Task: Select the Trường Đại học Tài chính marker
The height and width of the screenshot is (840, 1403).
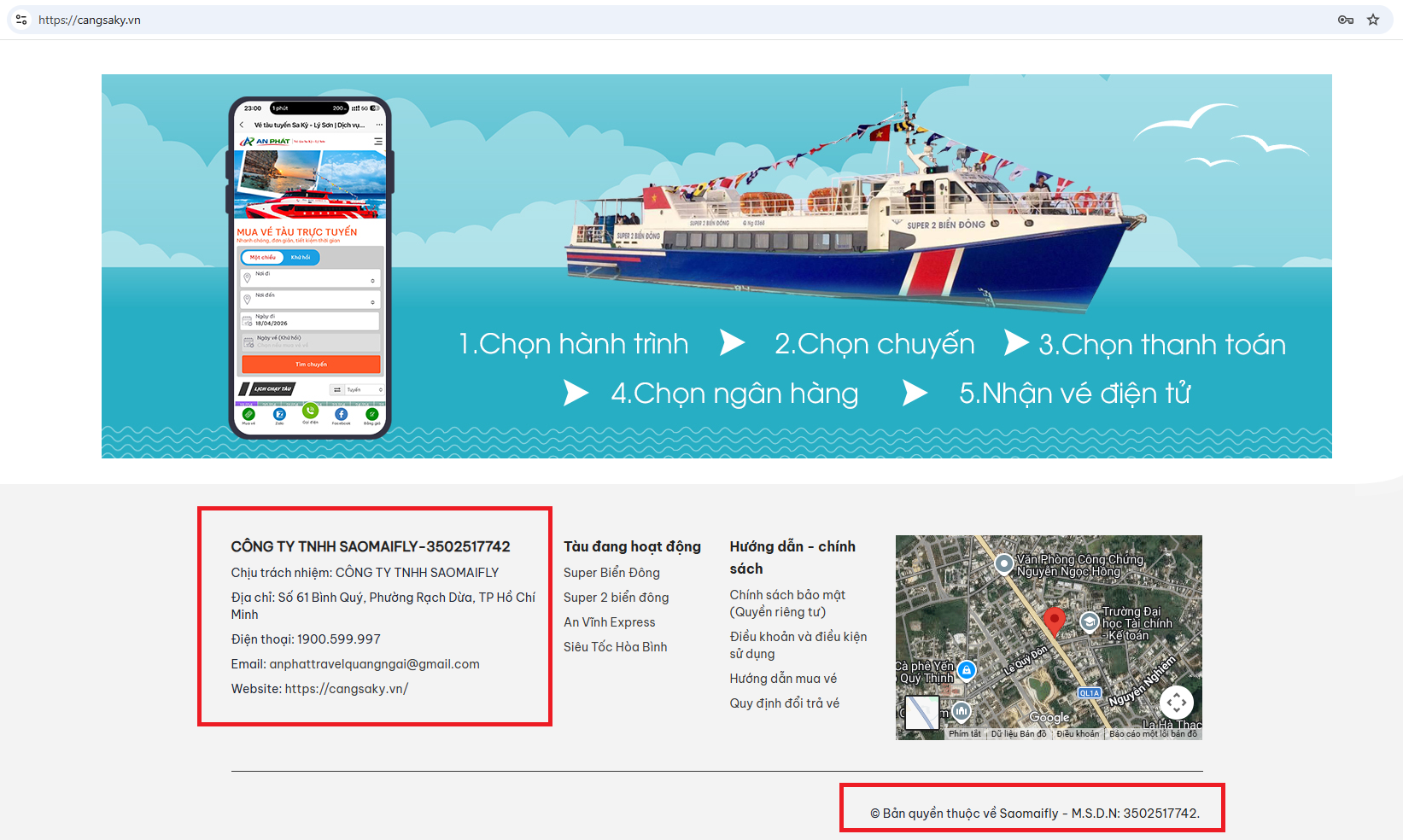Action: 1090,622
